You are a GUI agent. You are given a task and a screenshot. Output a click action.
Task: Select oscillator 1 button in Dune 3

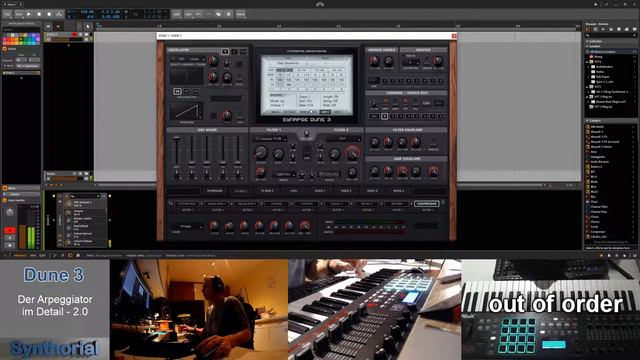pos(225,51)
